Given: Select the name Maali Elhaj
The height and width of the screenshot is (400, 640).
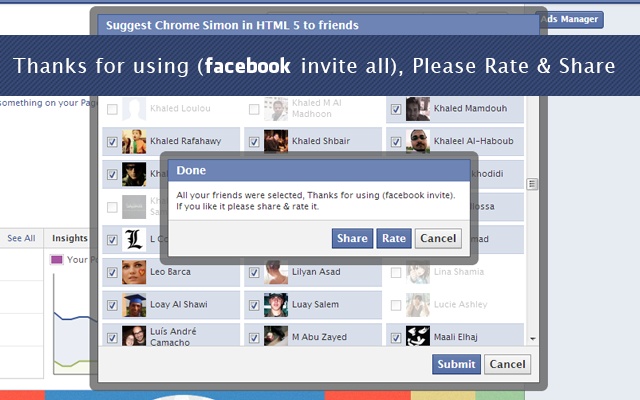Looking at the screenshot, I should coord(456,337).
